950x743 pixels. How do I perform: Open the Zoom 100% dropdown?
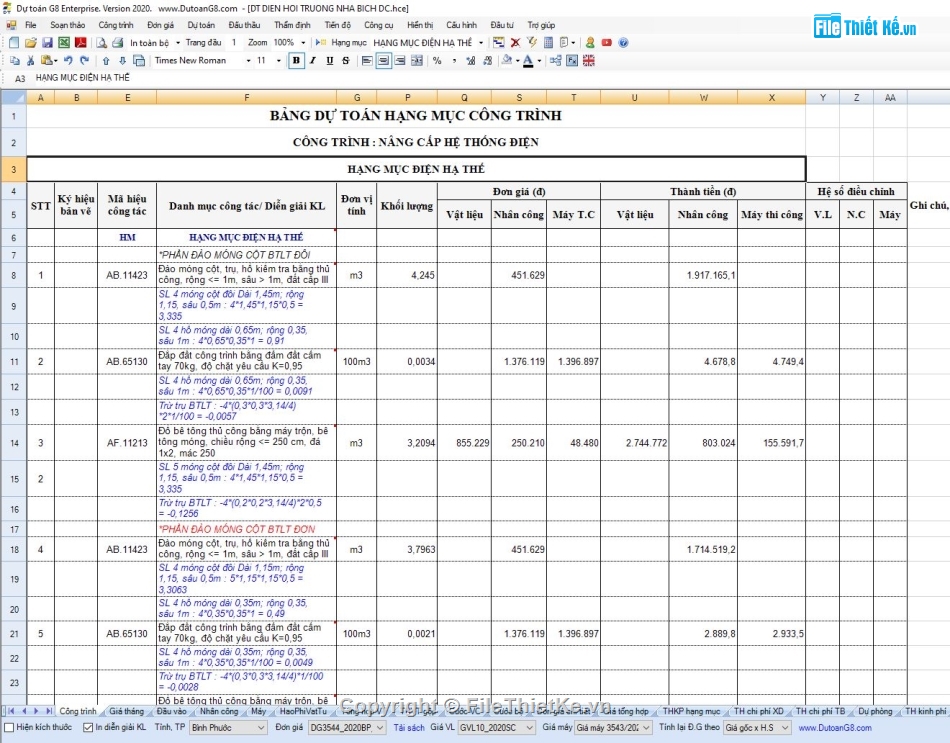click(x=303, y=43)
